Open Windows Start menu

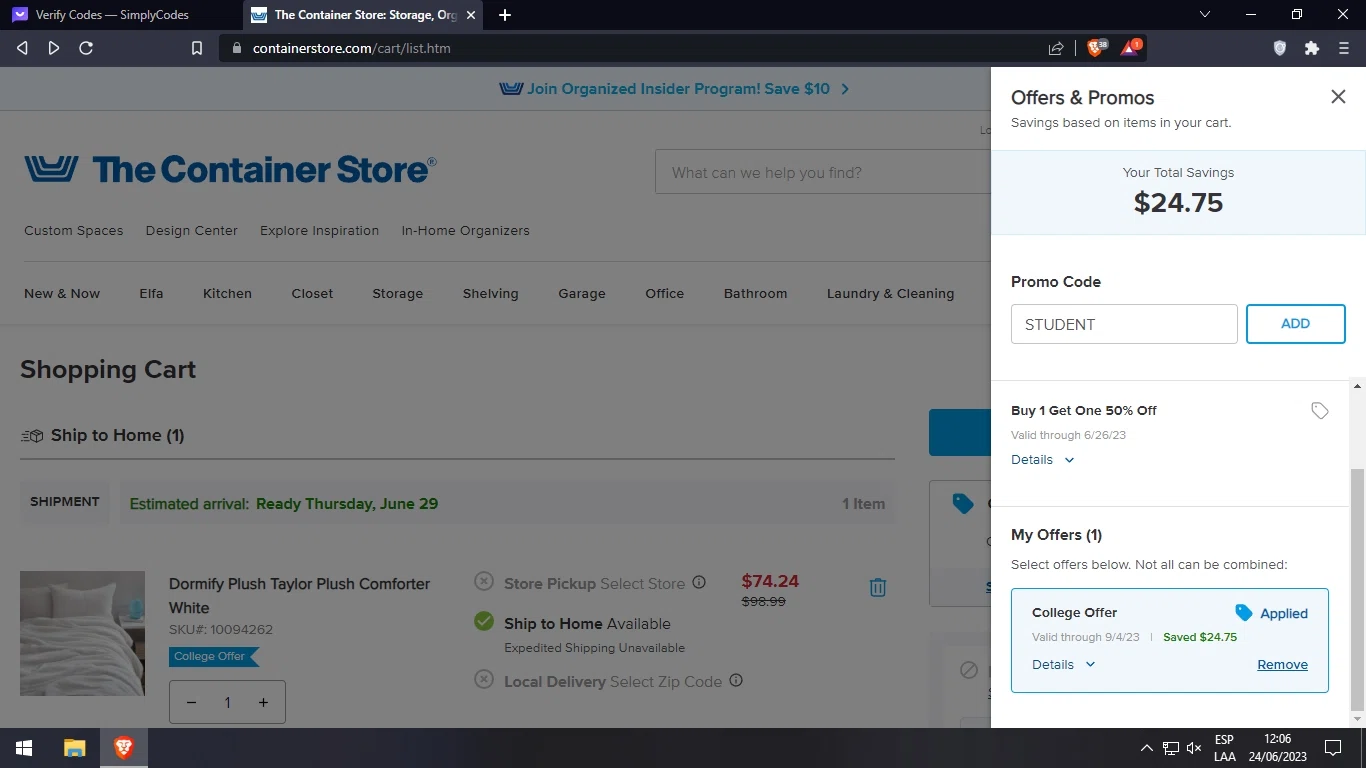coord(24,748)
